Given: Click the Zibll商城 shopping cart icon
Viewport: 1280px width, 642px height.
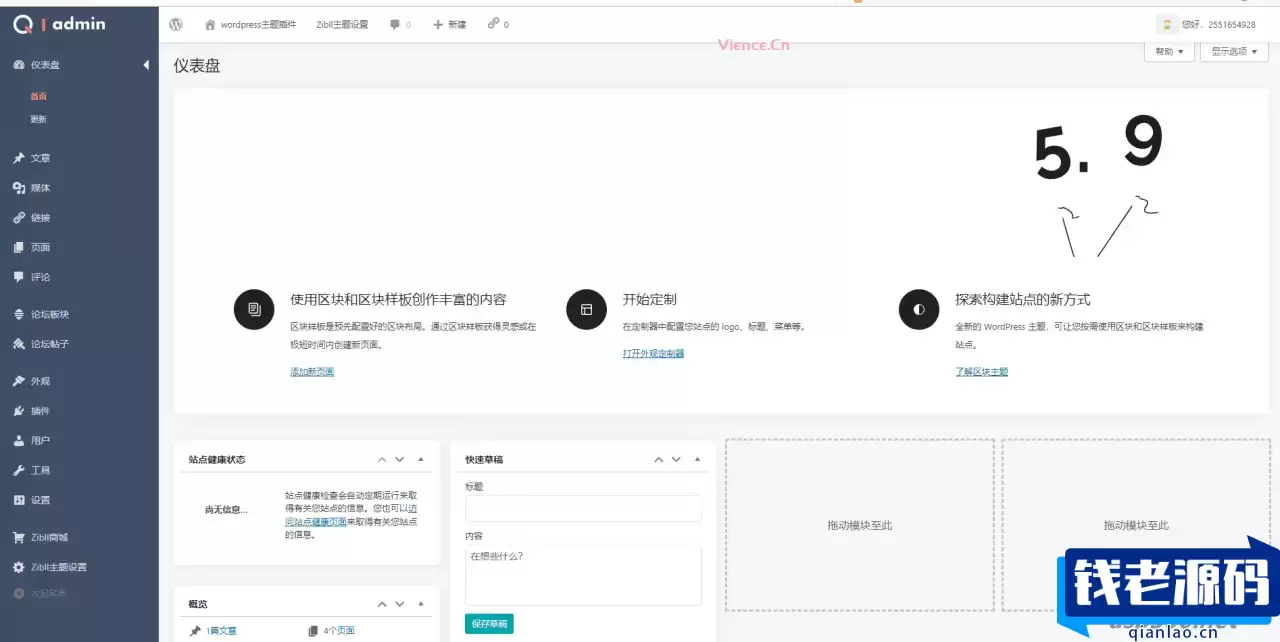Looking at the screenshot, I should [x=19, y=537].
